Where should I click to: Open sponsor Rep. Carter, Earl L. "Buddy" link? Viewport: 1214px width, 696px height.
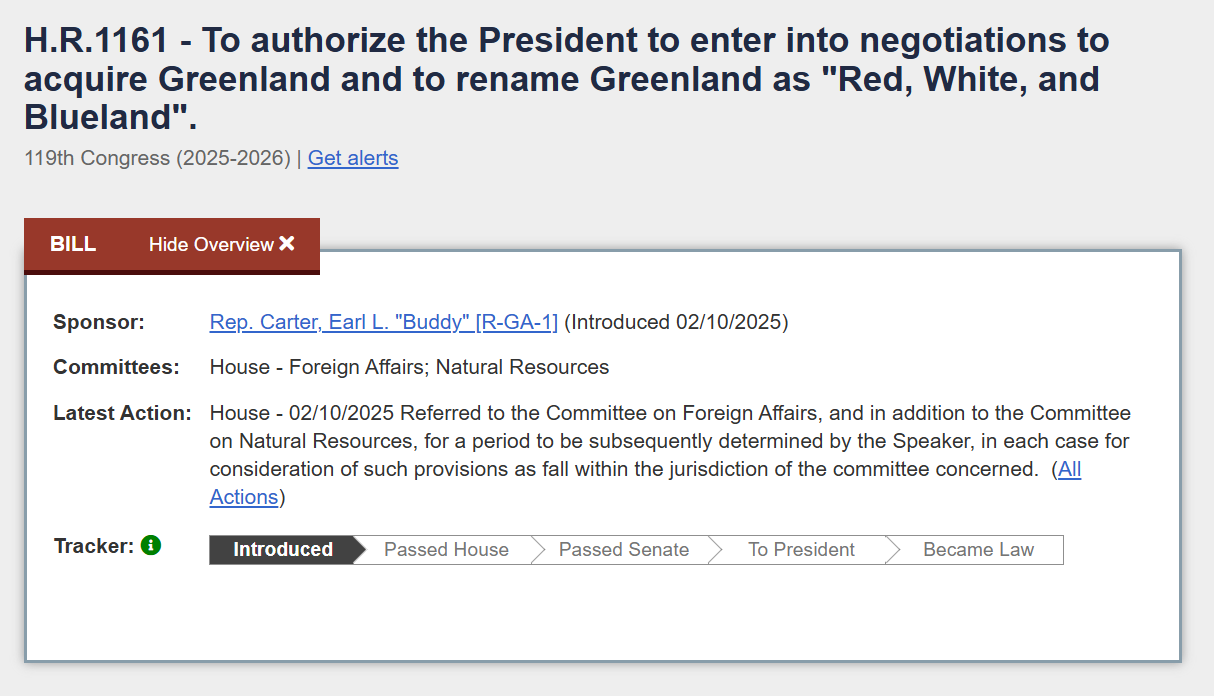tap(384, 322)
